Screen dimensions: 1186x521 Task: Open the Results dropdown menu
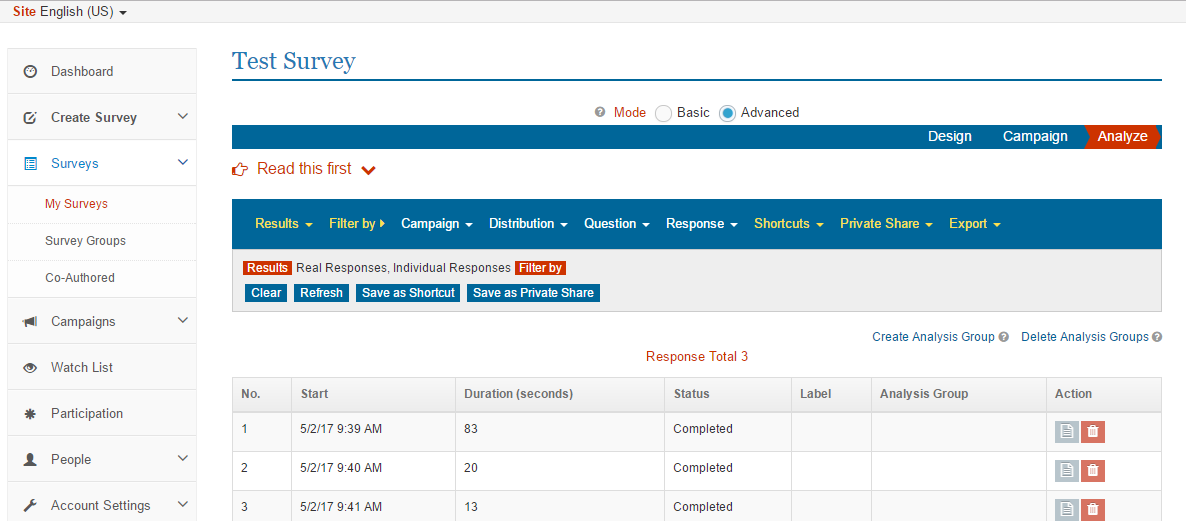pos(284,224)
